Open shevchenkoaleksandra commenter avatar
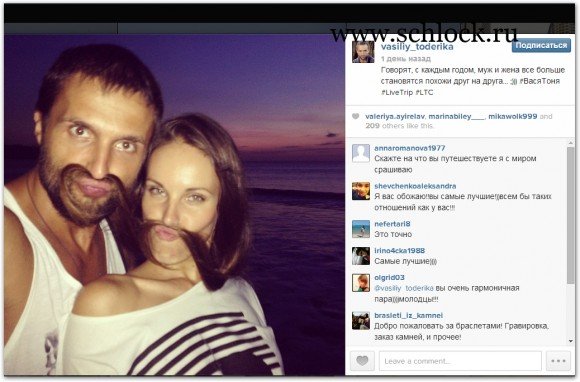The image size is (580, 382). [361, 191]
